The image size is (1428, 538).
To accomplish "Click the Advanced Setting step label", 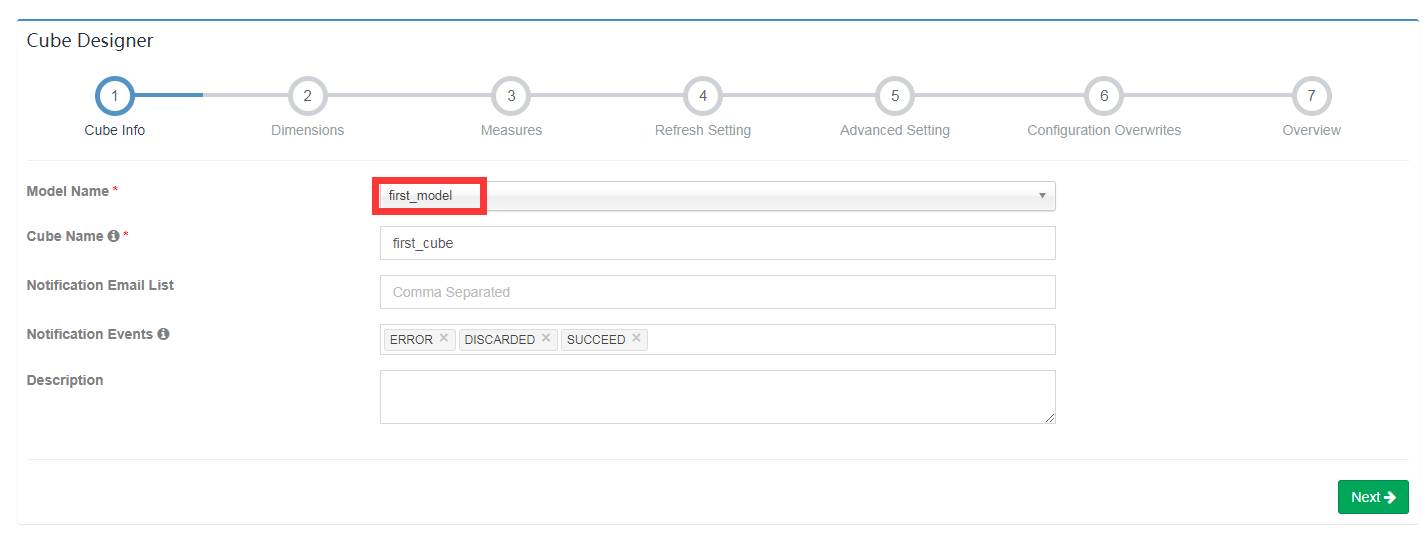I will coord(895,130).
